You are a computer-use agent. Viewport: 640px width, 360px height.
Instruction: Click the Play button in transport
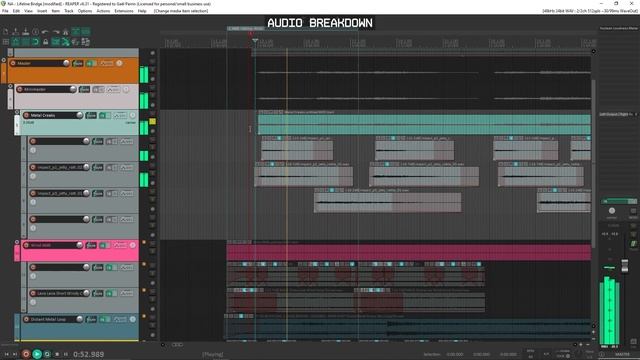click(37, 354)
